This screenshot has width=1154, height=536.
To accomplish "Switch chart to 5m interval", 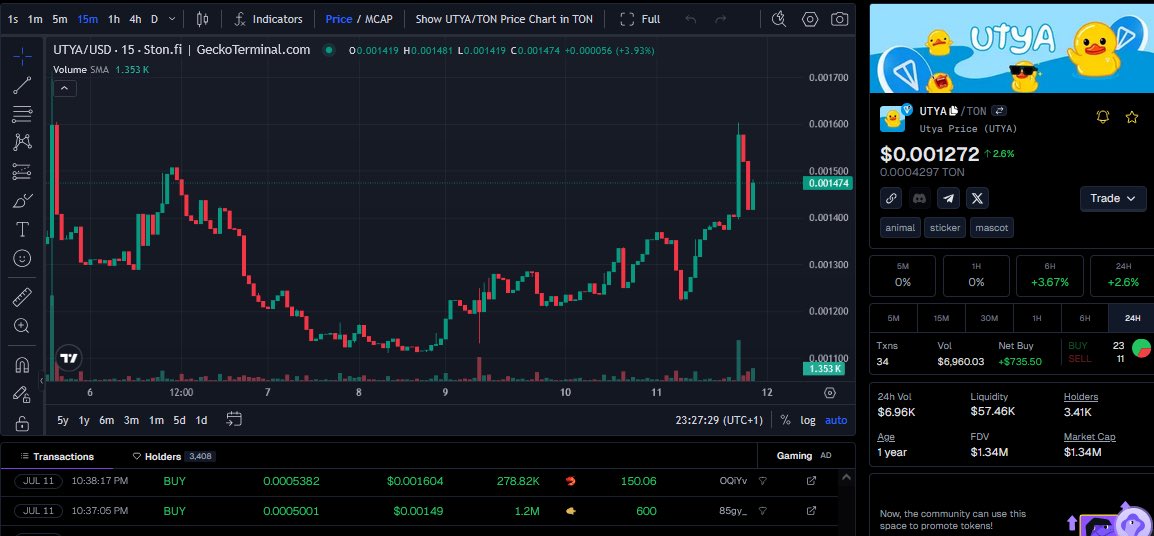I will (60, 19).
